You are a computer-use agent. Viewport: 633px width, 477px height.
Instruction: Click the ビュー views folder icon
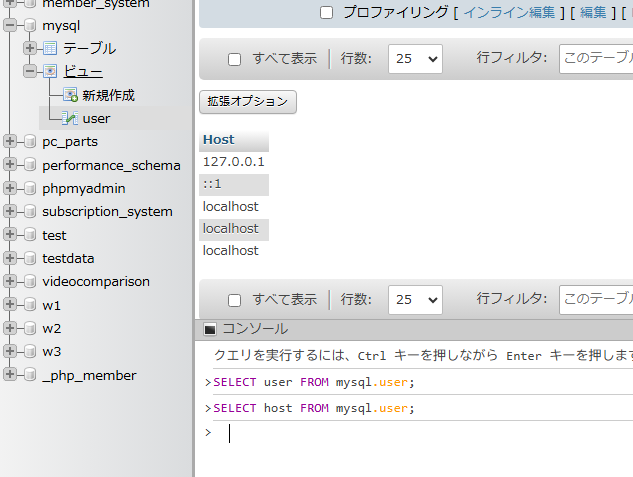point(50,71)
